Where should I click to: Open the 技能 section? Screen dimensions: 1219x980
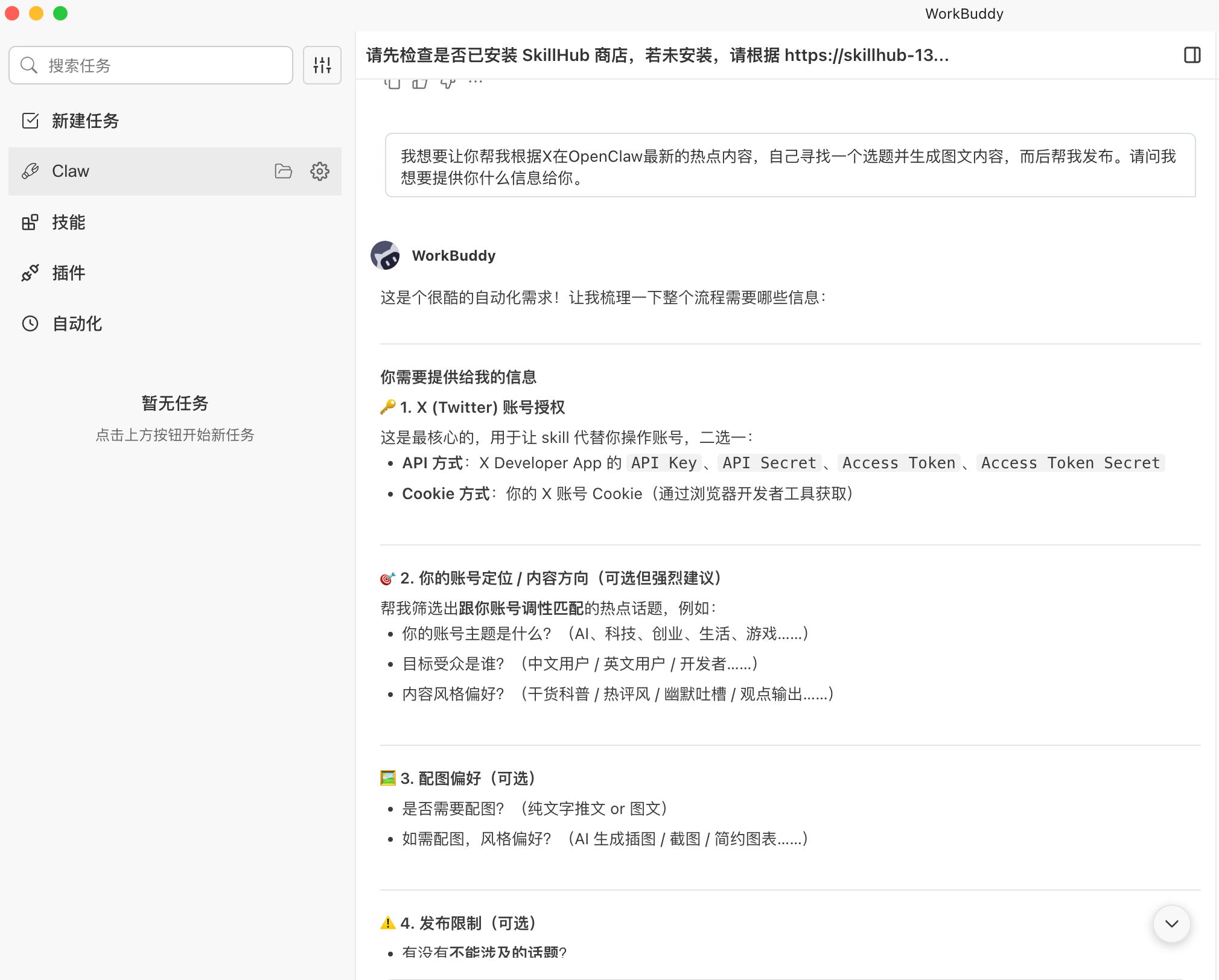[68, 222]
